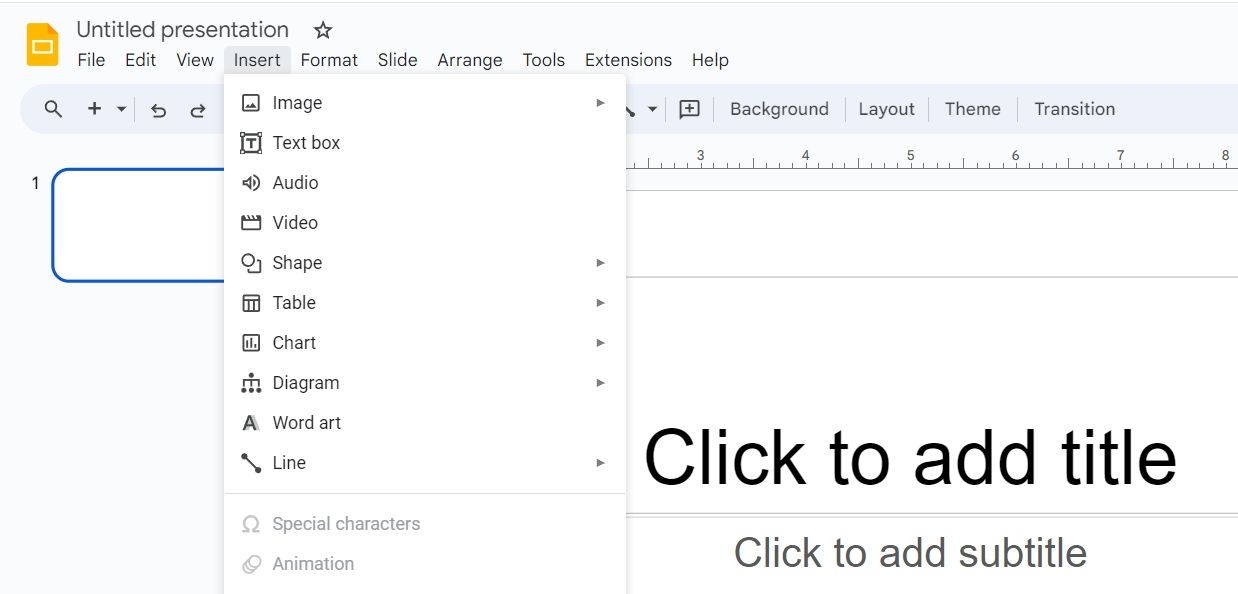Select the zoom tool in the toolbar

[52, 109]
